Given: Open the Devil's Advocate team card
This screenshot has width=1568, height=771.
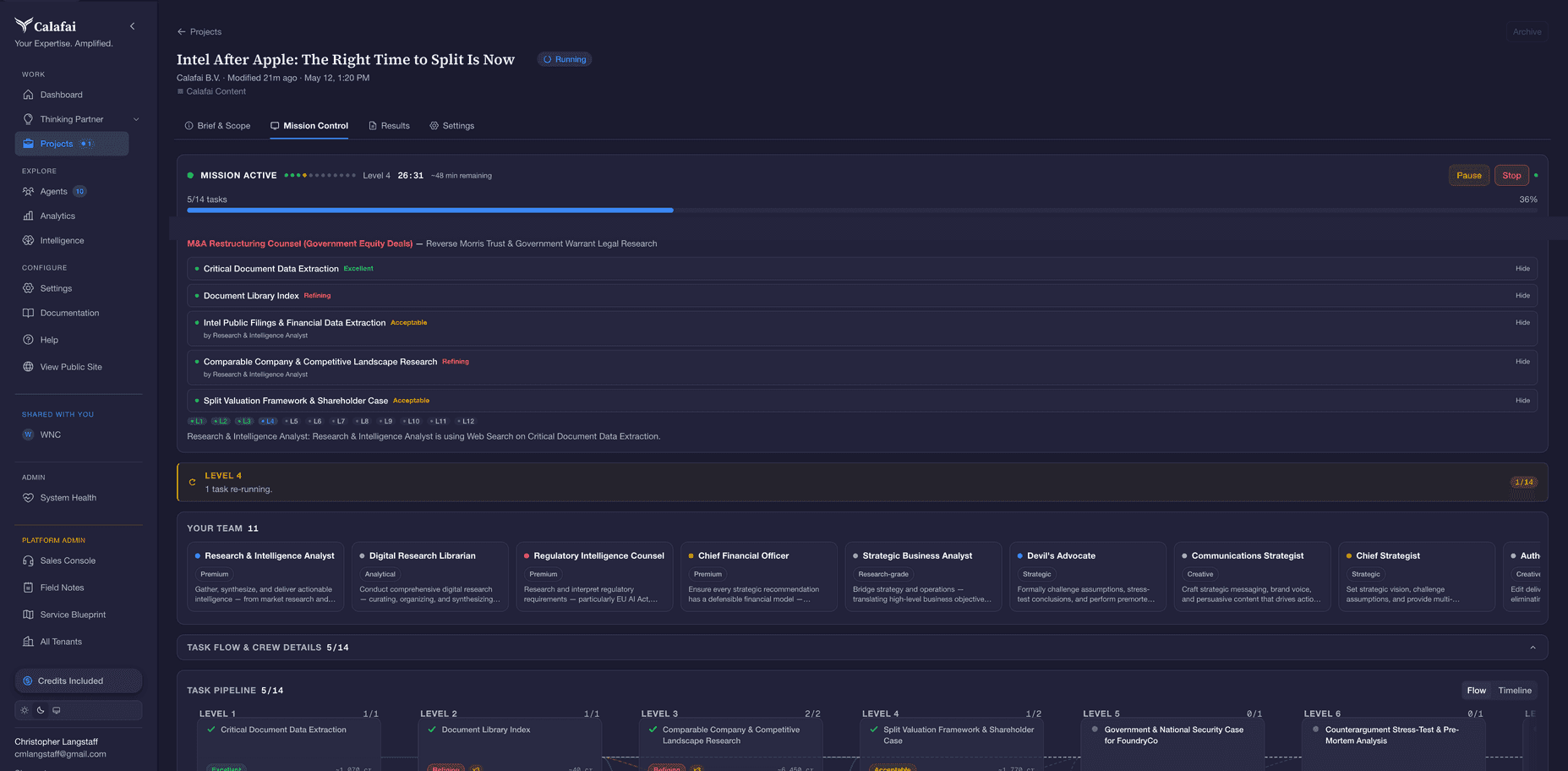Looking at the screenshot, I should (x=1088, y=577).
